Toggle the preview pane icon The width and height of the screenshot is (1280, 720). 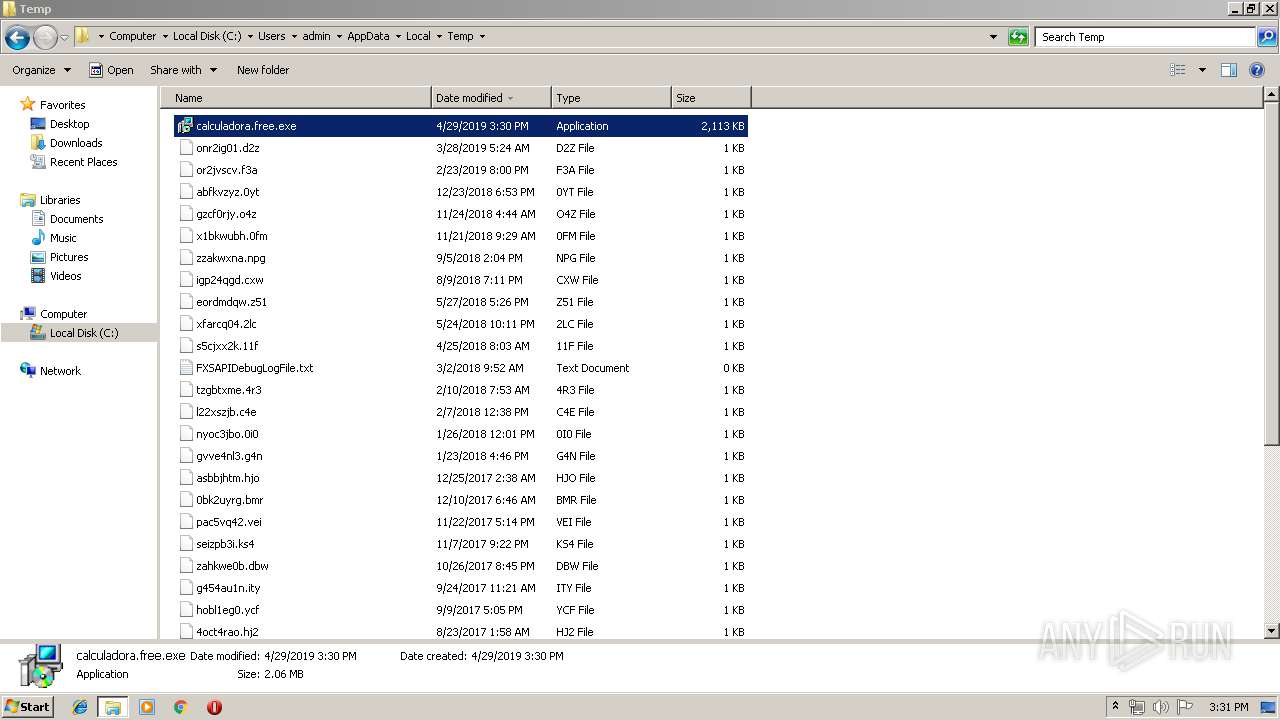[1229, 70]
